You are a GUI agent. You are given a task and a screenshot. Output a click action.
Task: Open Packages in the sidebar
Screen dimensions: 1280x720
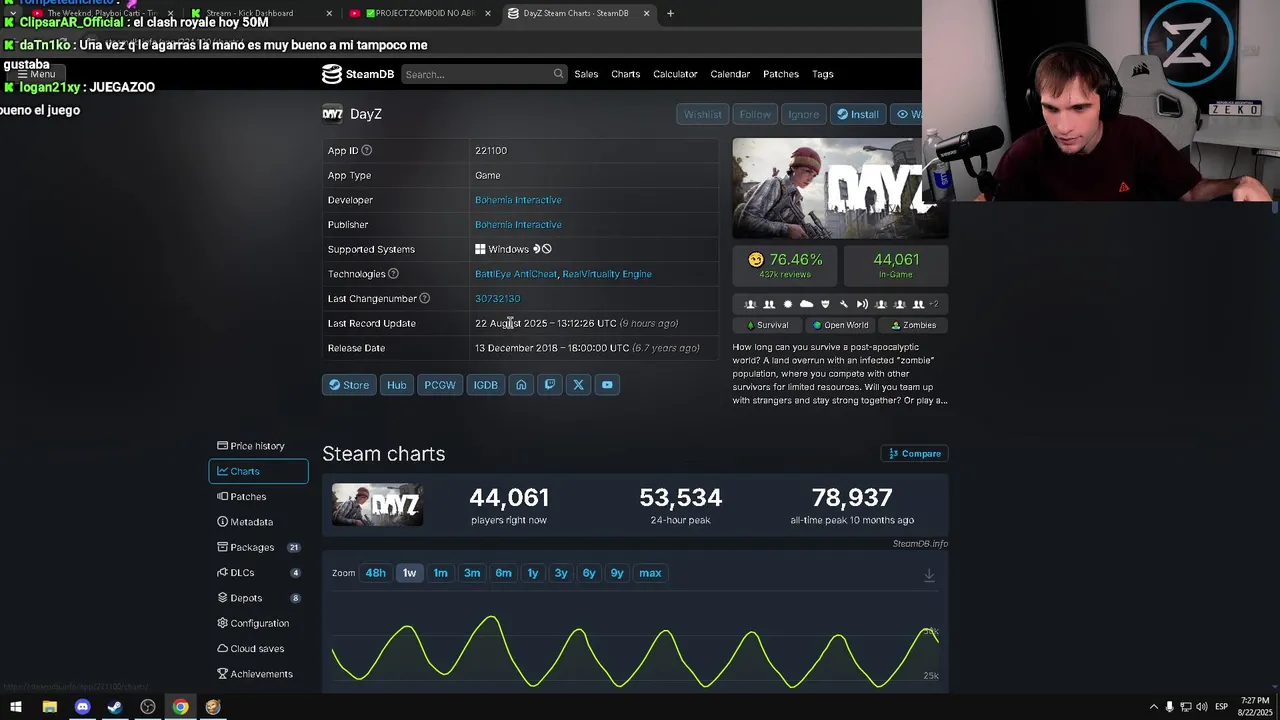258,547
